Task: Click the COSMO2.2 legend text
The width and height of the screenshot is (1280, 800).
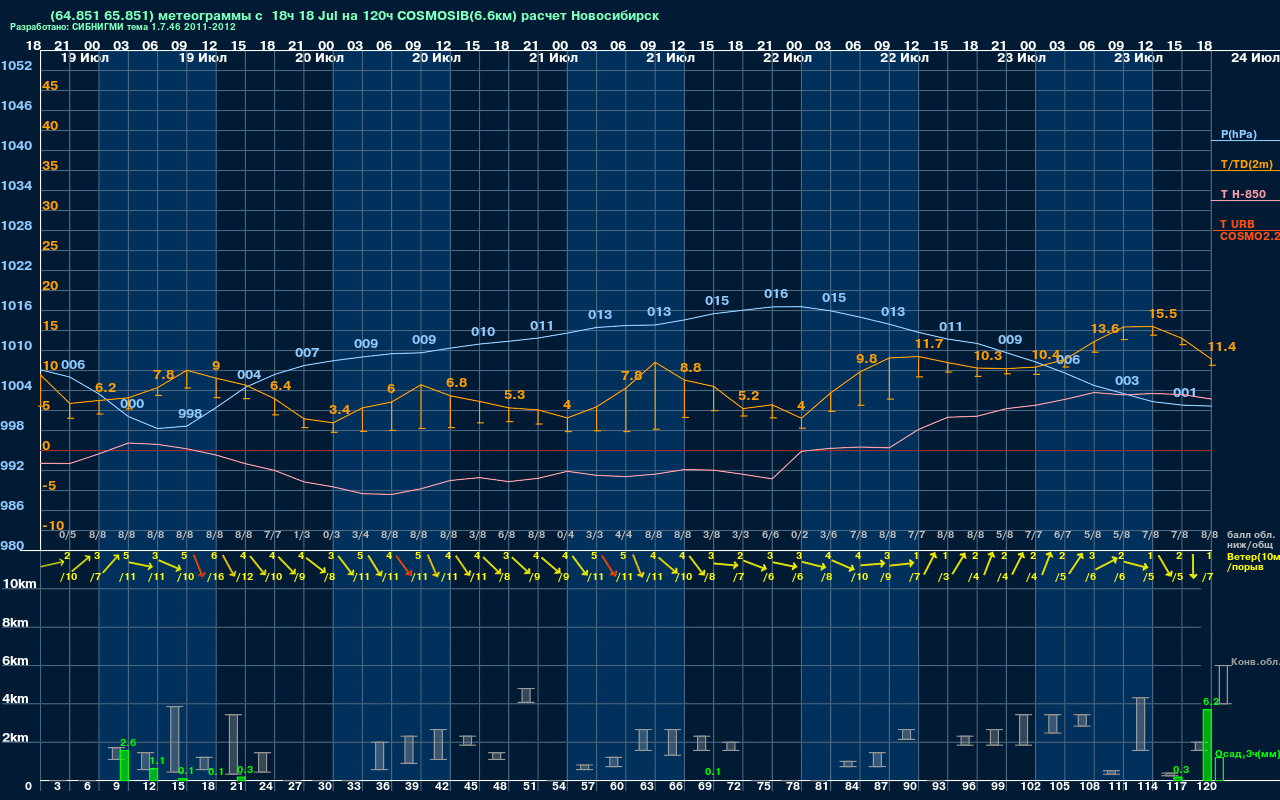Action: coord(1249,236)
